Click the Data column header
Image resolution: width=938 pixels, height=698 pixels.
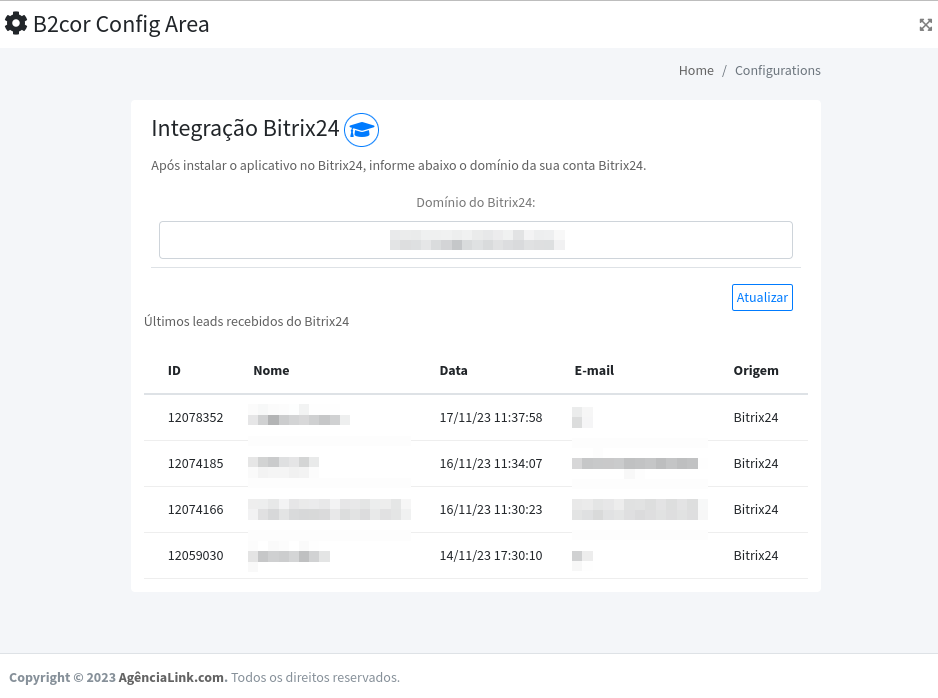(x=453, y=370)
